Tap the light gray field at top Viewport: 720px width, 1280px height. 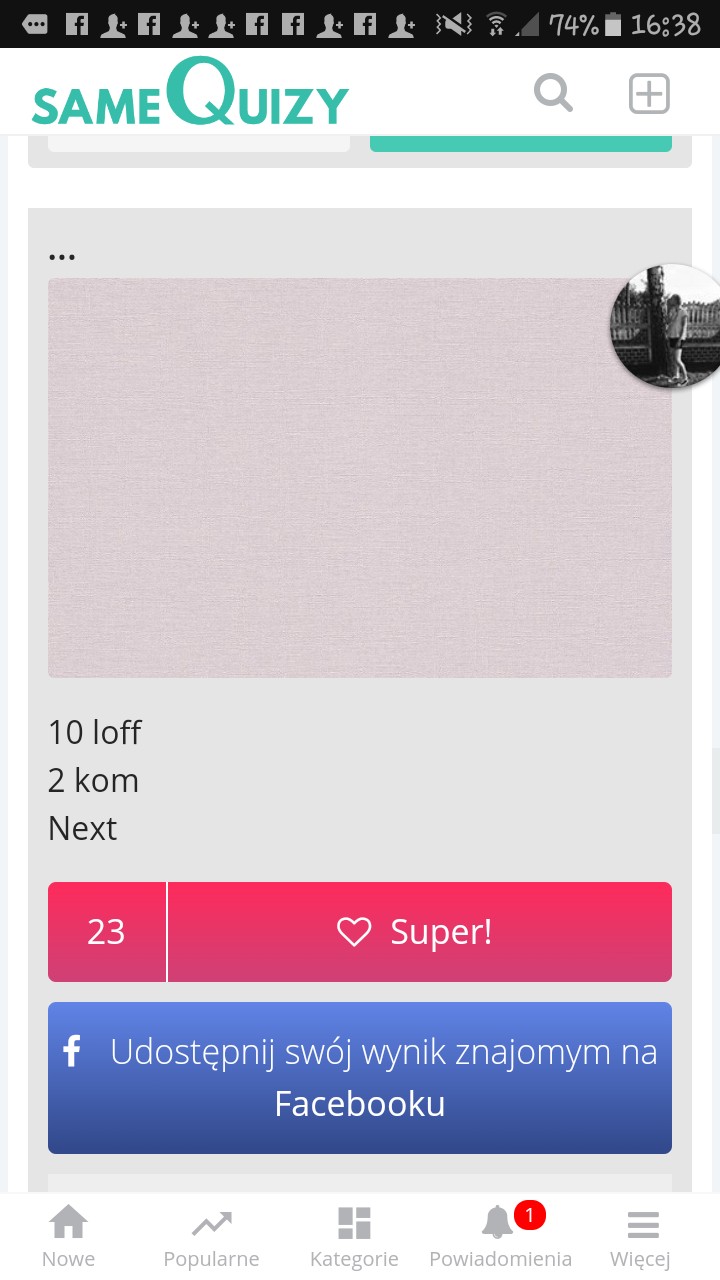[199, 143]
